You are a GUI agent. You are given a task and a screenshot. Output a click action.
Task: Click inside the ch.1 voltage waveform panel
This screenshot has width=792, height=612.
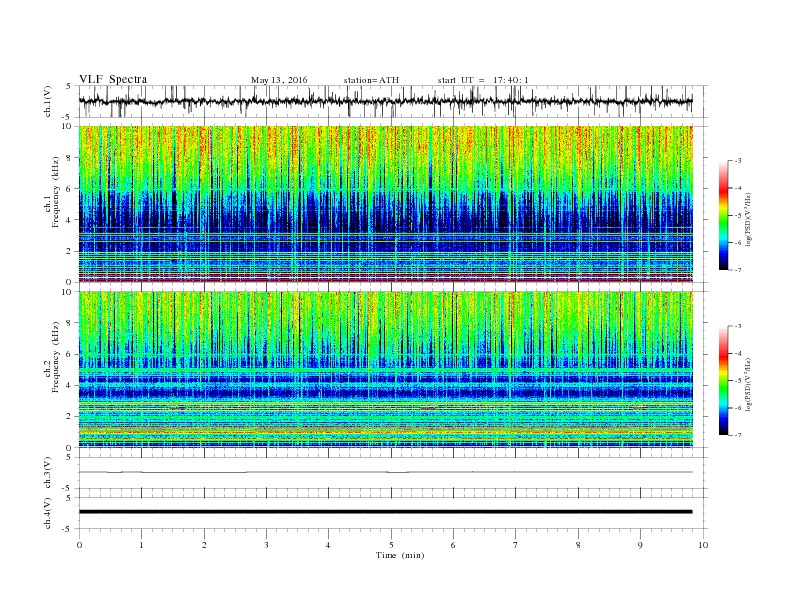(x=392, y=101)
